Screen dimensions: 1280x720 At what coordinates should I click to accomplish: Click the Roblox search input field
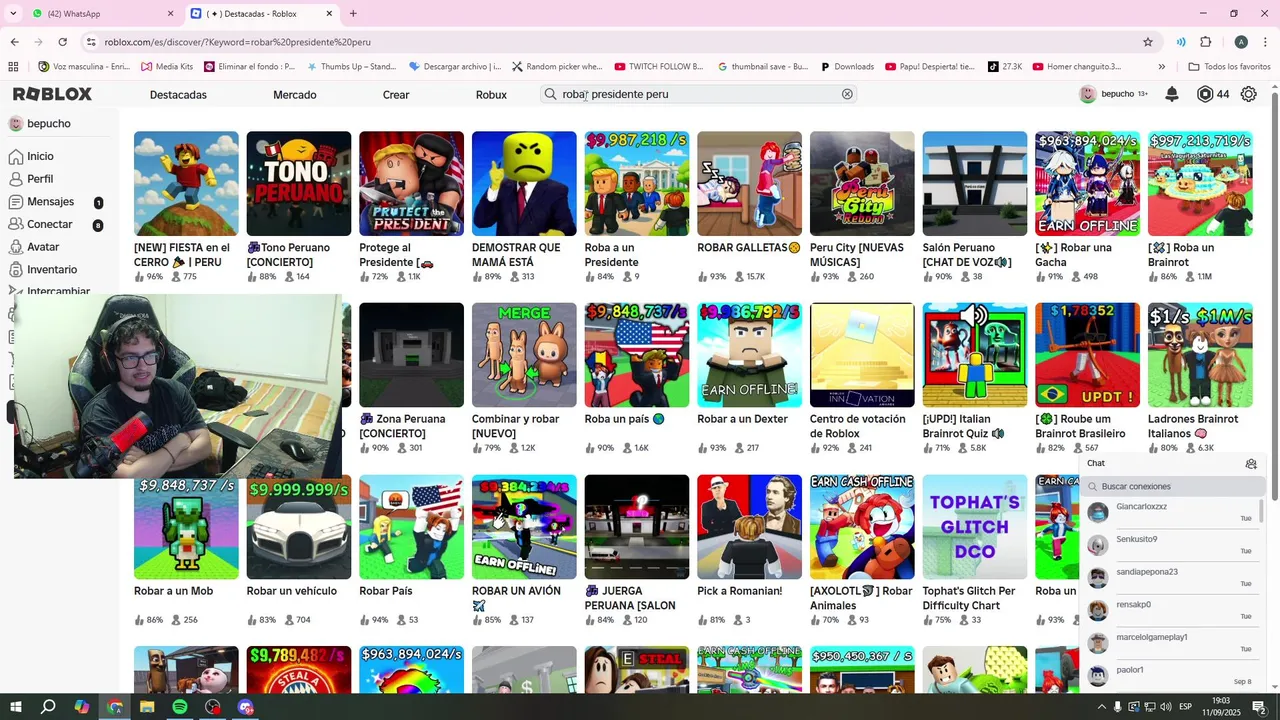point(698,94)
